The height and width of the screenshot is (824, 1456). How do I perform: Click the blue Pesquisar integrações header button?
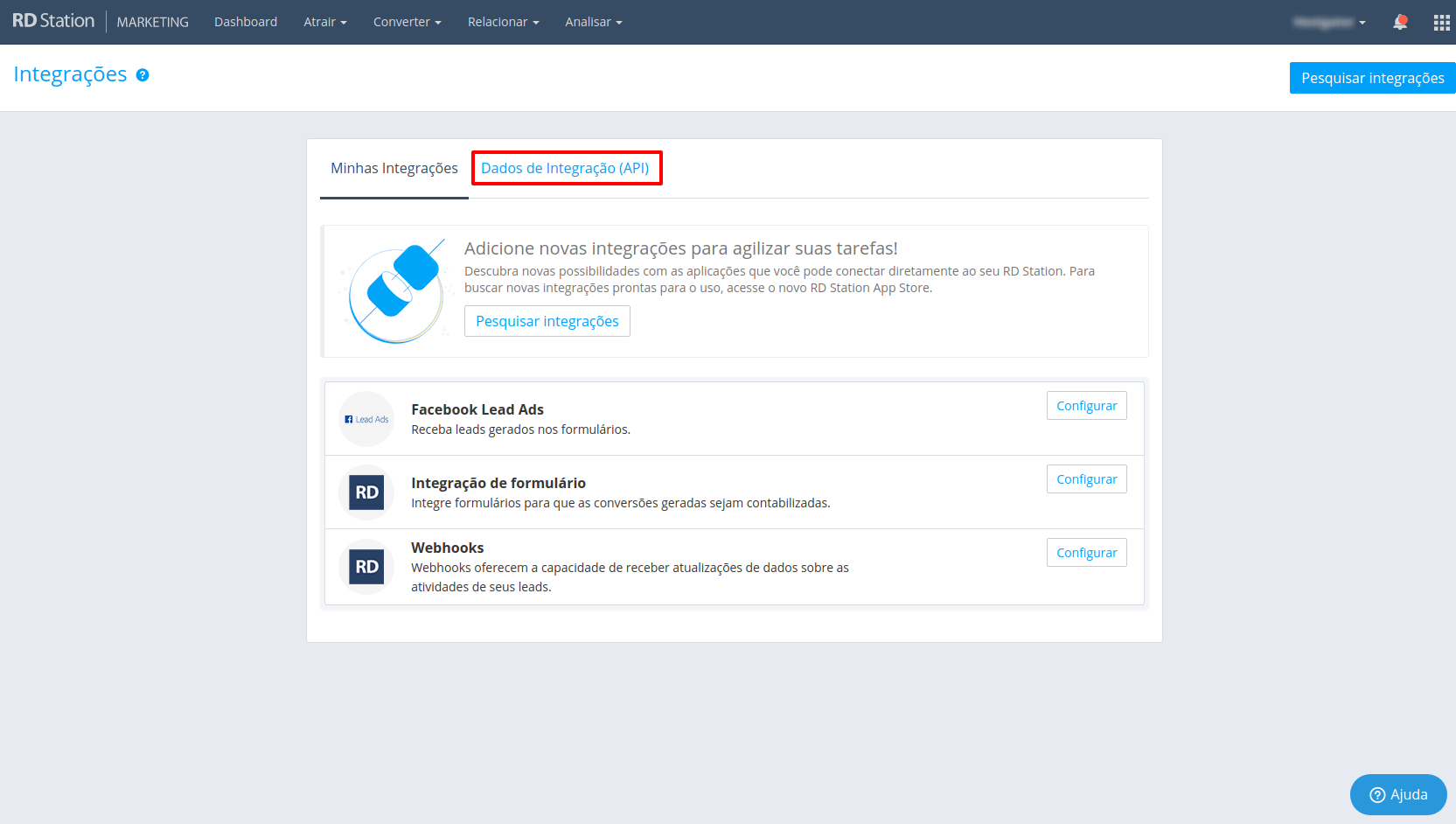tap(1372, 78)
